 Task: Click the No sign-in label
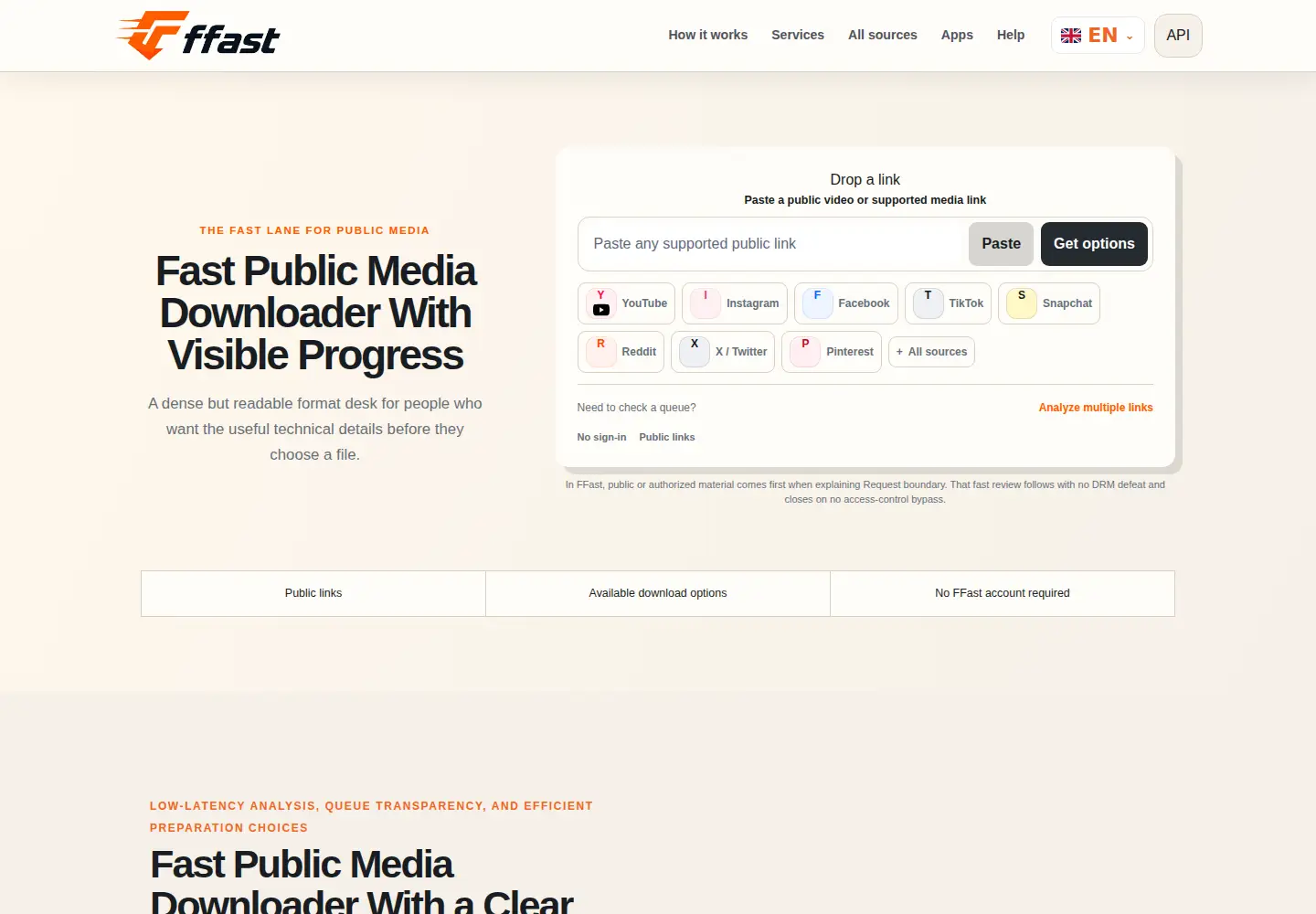pyautogui.click(x=601, y=437)
